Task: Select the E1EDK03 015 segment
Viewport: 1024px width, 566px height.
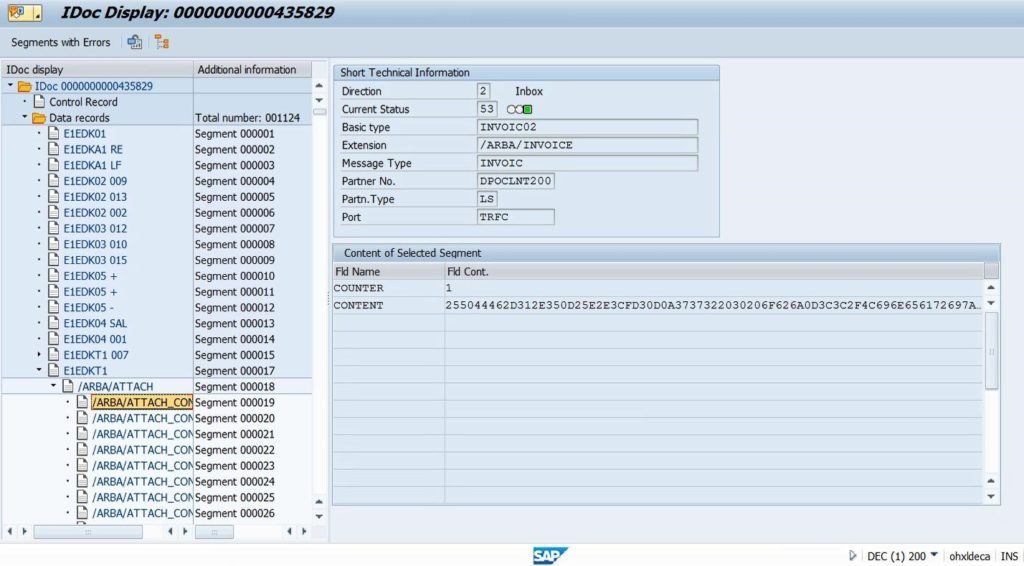Action: (x=95, y=260)
